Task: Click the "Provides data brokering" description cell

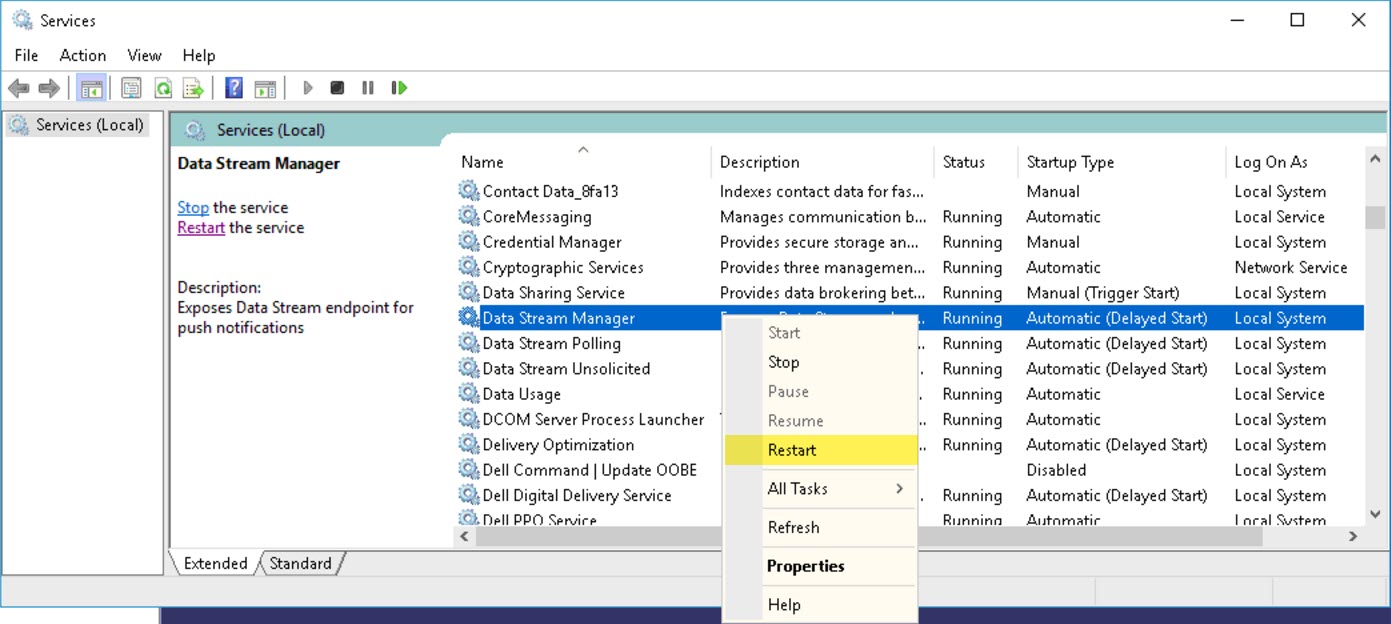Action: [823, 292]
